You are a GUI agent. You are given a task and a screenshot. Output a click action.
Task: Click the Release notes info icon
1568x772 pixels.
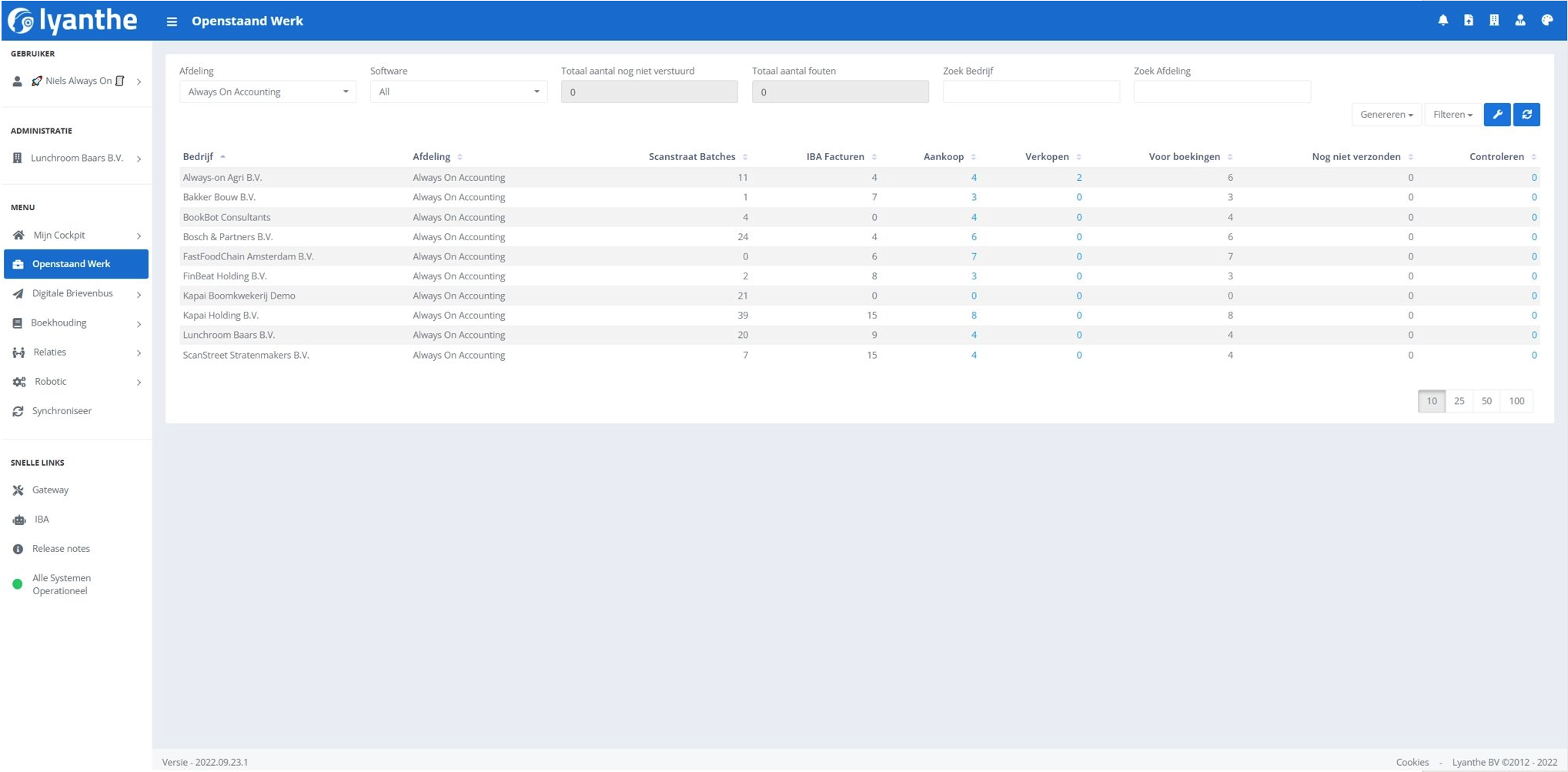[18, 550]
